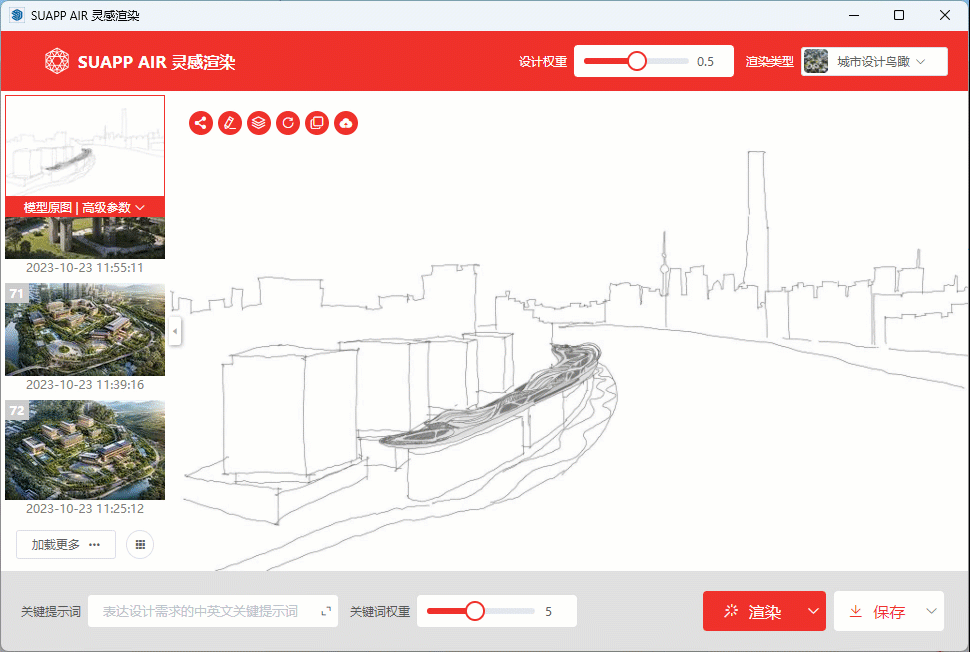Expand the keyword prompt input box
Image resolution: width=970 pixels, height=652 pixels.
point(326,611)
